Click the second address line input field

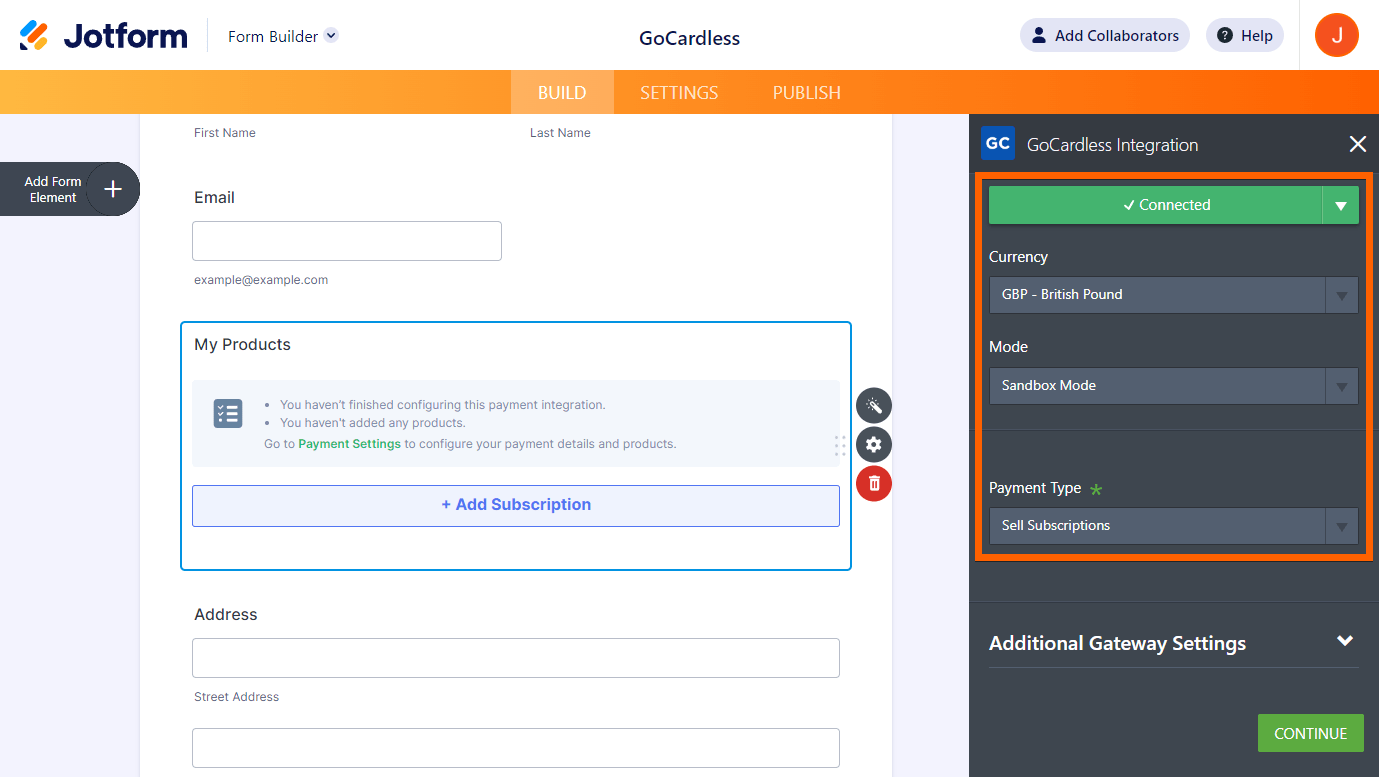point(516,748)
